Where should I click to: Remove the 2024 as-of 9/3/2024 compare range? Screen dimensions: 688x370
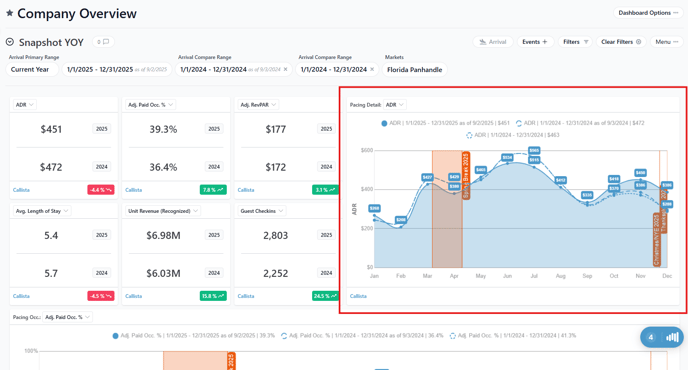285,69
